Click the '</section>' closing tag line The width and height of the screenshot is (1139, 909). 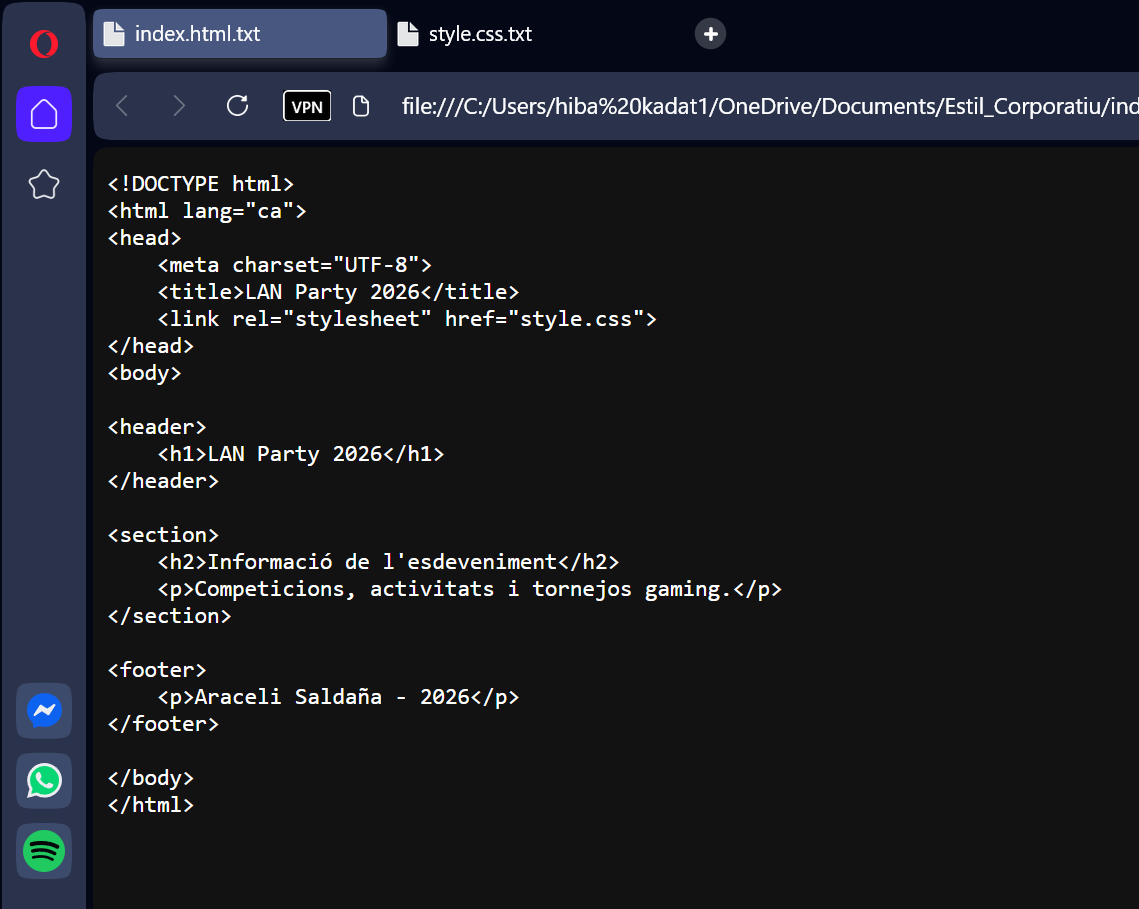pyautogui.click(x=169, y=615)
